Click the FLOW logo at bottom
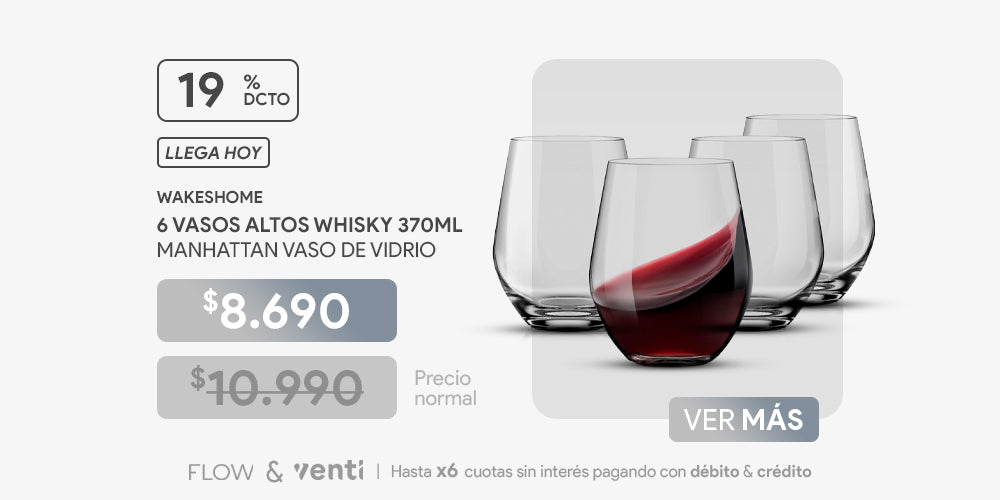 [221, 473]
